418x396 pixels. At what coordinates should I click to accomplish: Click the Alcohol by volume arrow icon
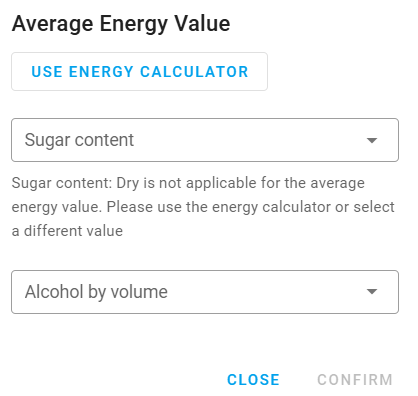[372, 292]
